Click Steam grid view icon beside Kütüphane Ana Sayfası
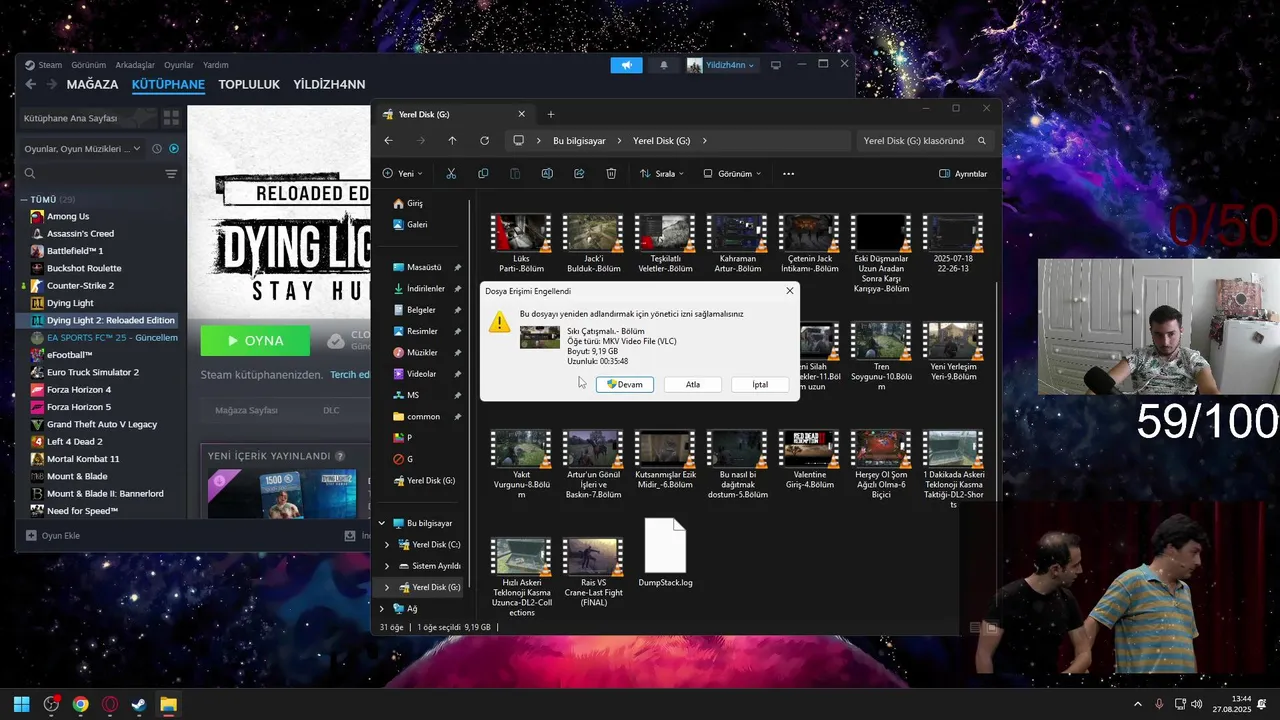Viewport: 1280px width, 720px height. click(171, 117)
